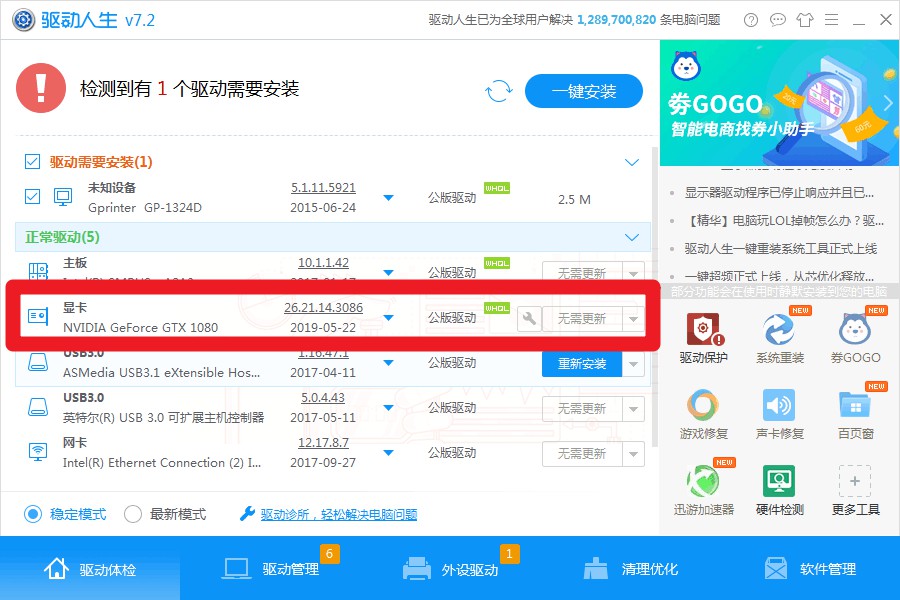Click the 一键安装 button
Viewport: 900px width, 600px height.
584,91
